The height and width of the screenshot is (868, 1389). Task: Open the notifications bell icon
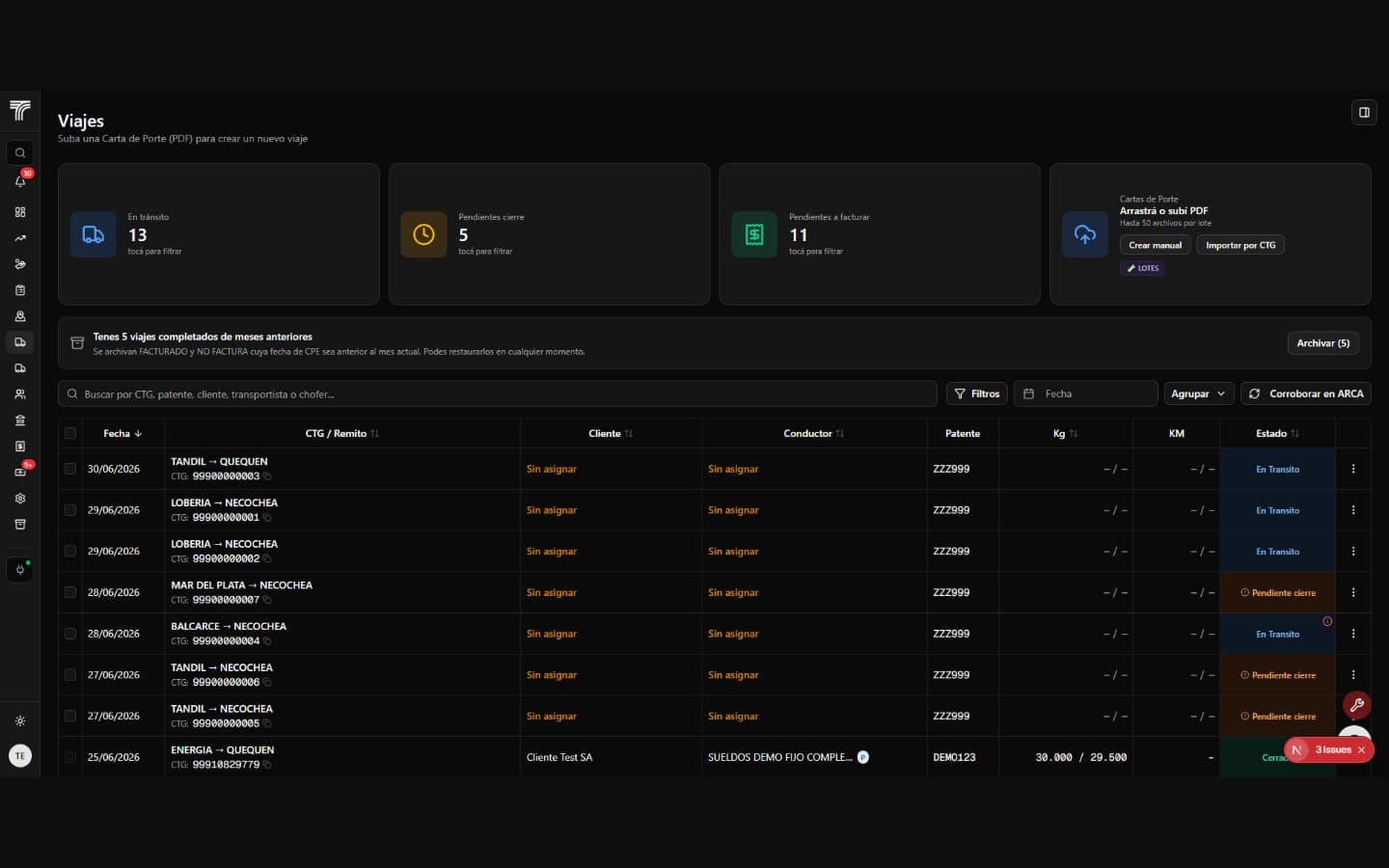(x=19, y=181)
